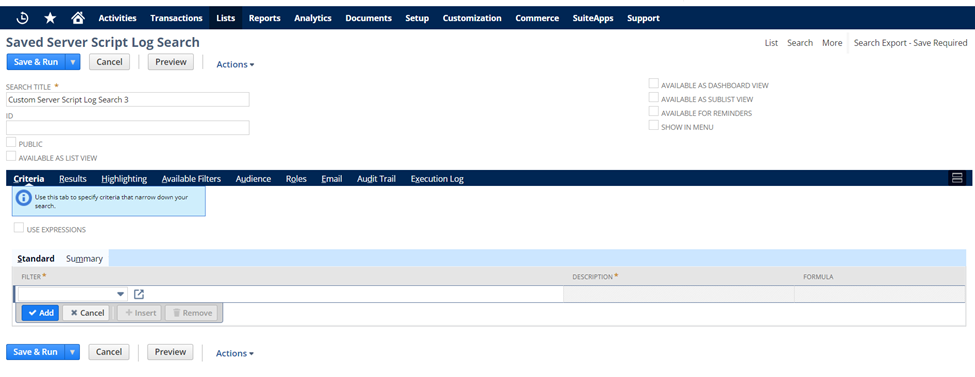The image size is (975, 377).
Task: Open the Lists menu
Action: coord(226,18)
